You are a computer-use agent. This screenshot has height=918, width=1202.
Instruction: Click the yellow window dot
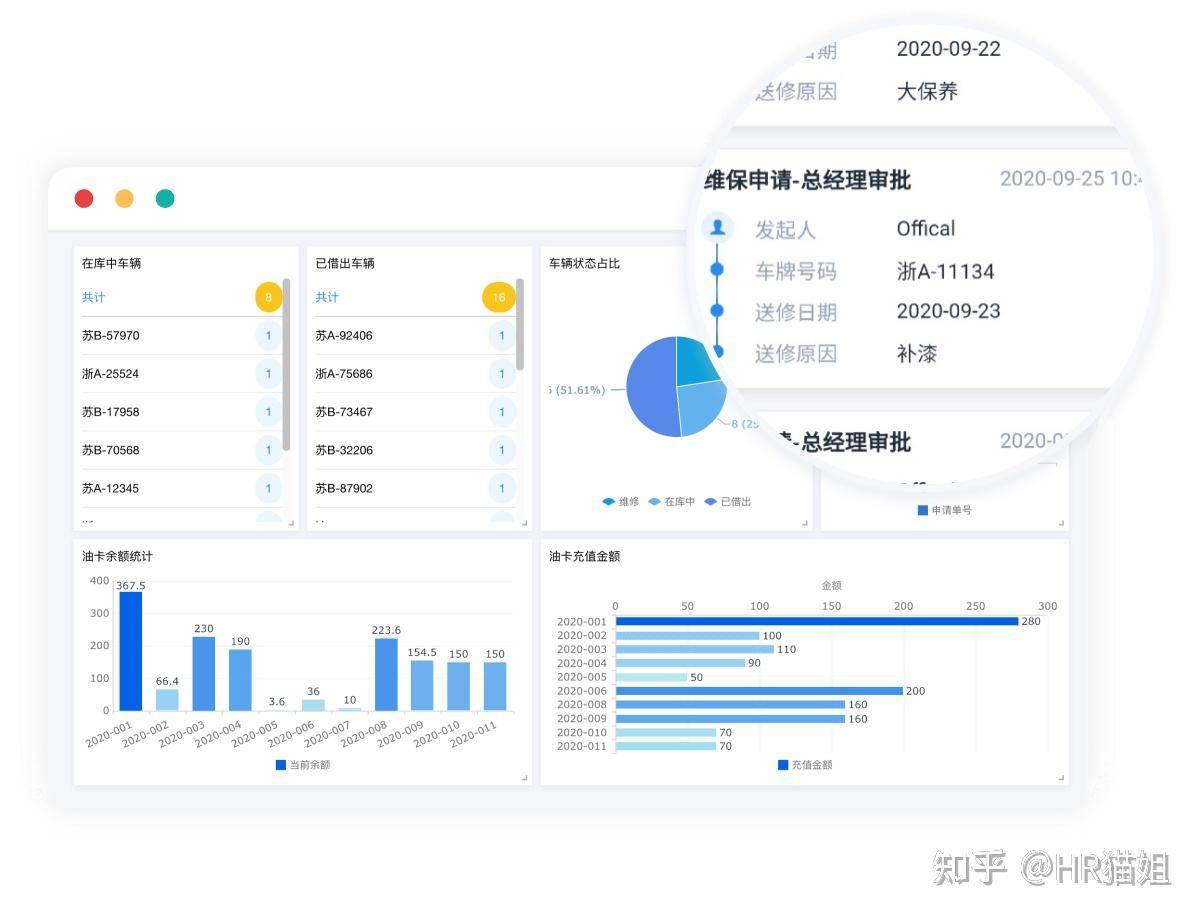pyautogui.click(x=124, y=198)
